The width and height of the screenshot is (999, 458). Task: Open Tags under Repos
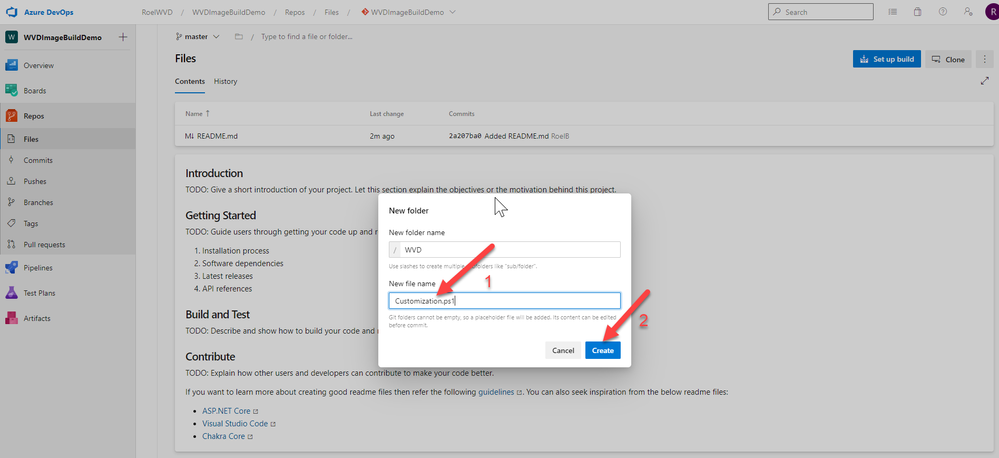click(x=31, y=224)
